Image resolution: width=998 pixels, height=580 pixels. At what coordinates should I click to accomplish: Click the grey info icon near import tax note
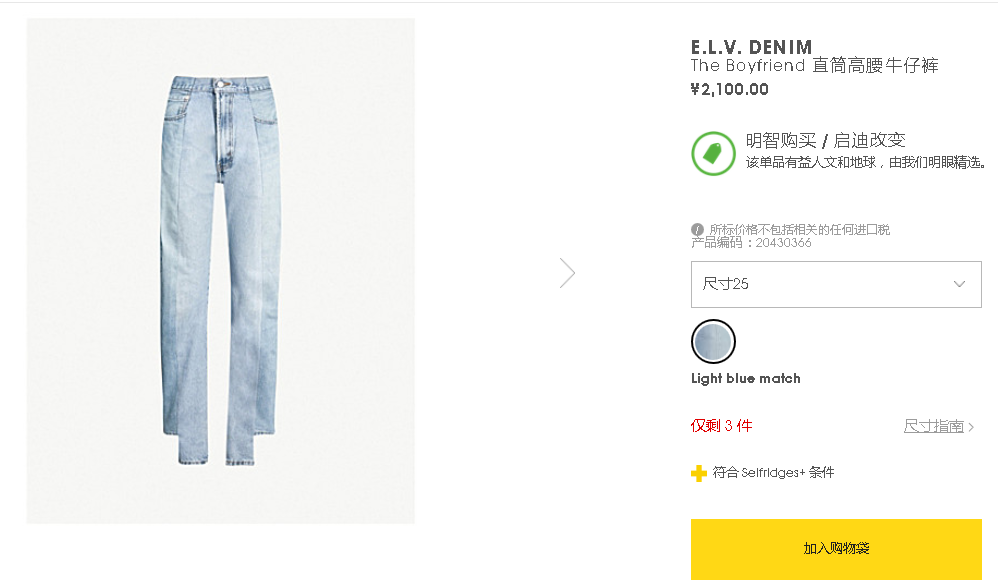[697, 229]
